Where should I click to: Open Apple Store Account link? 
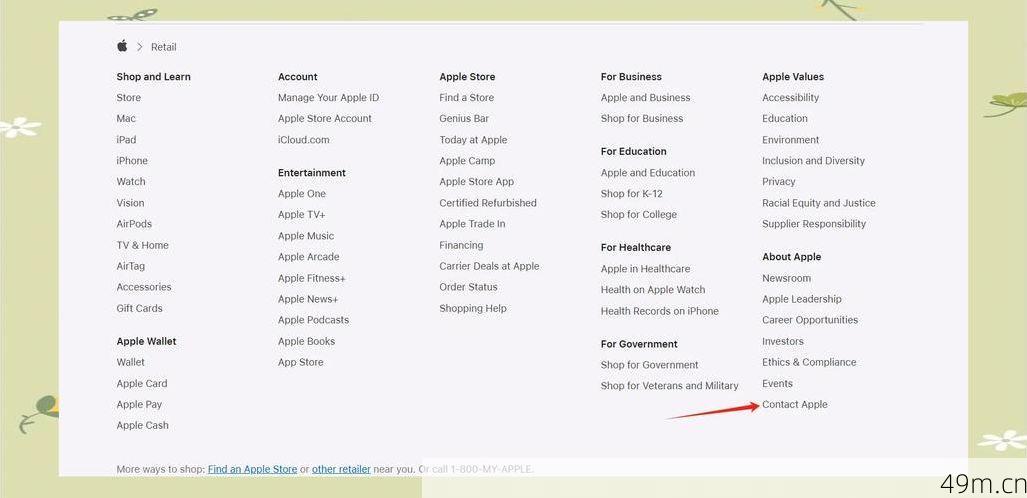[x=325, y=119]
